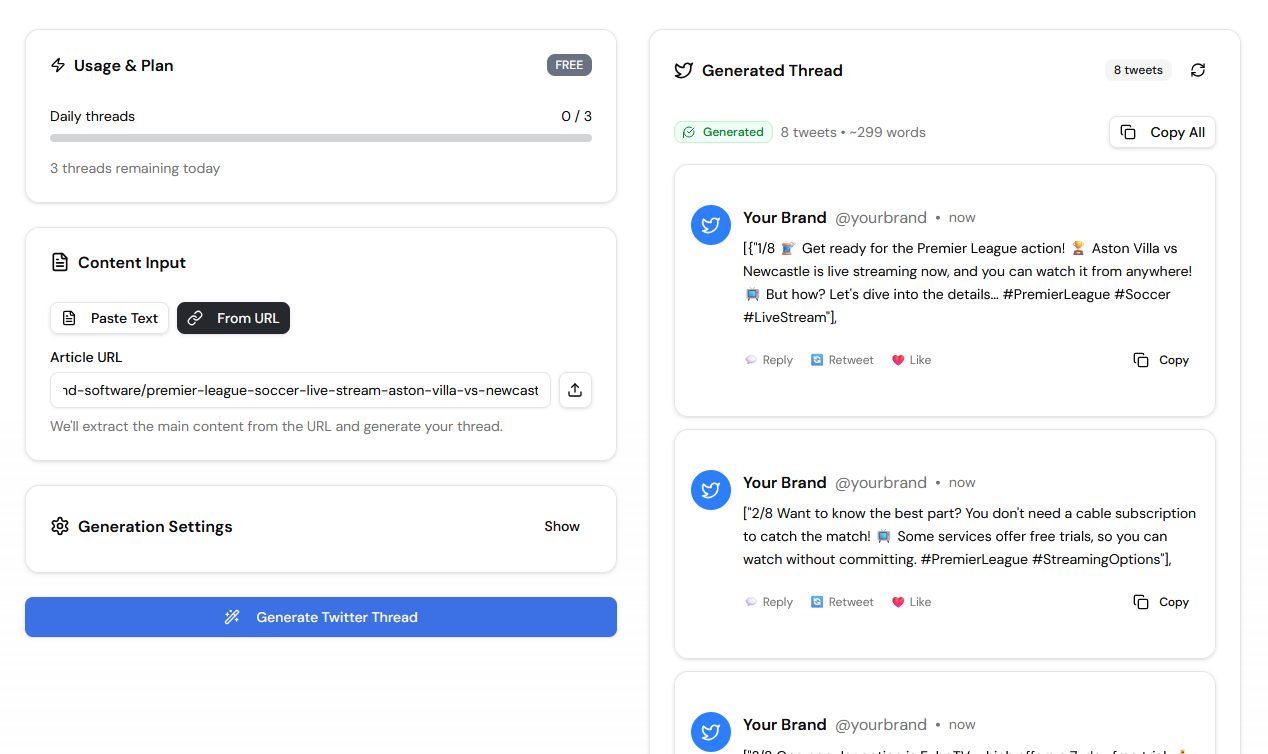Click the green Generated status badge
The width and height of the screenshot is (1268, 754).
click(x=723, y=132)
